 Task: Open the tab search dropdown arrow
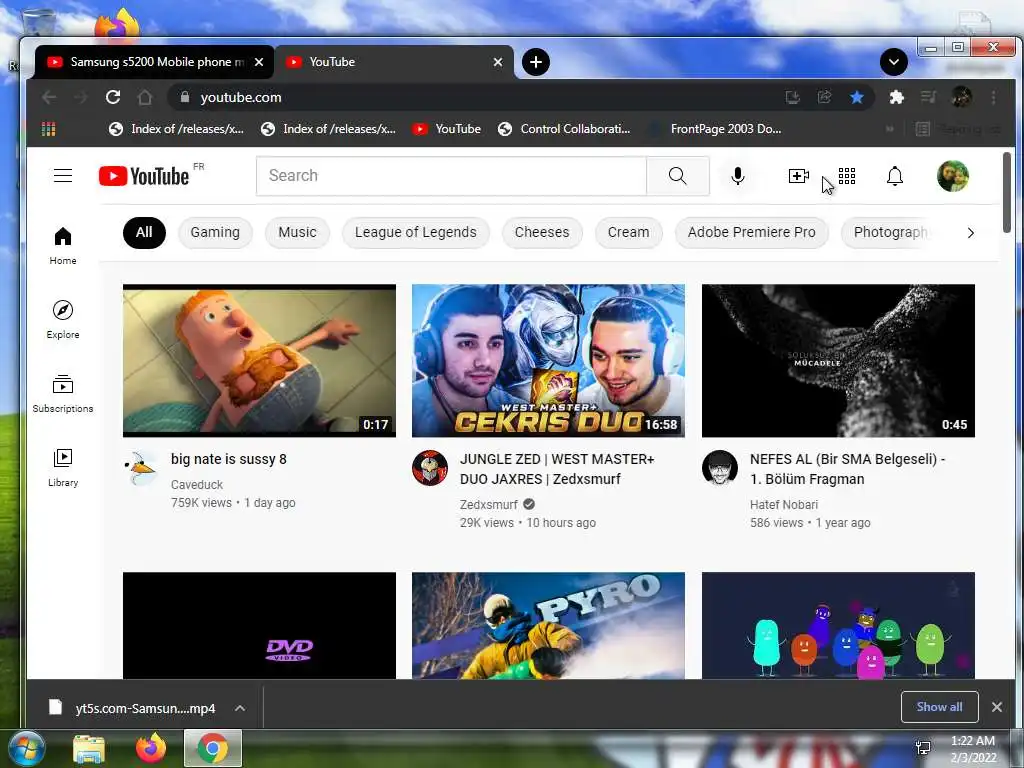pyautogui.click(x=893, y=62)
